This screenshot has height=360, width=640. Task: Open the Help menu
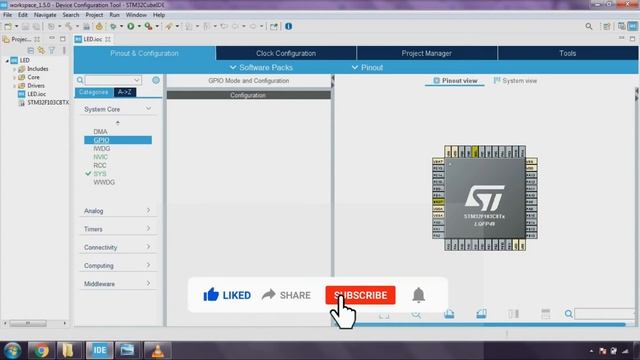tap(159, 15)
